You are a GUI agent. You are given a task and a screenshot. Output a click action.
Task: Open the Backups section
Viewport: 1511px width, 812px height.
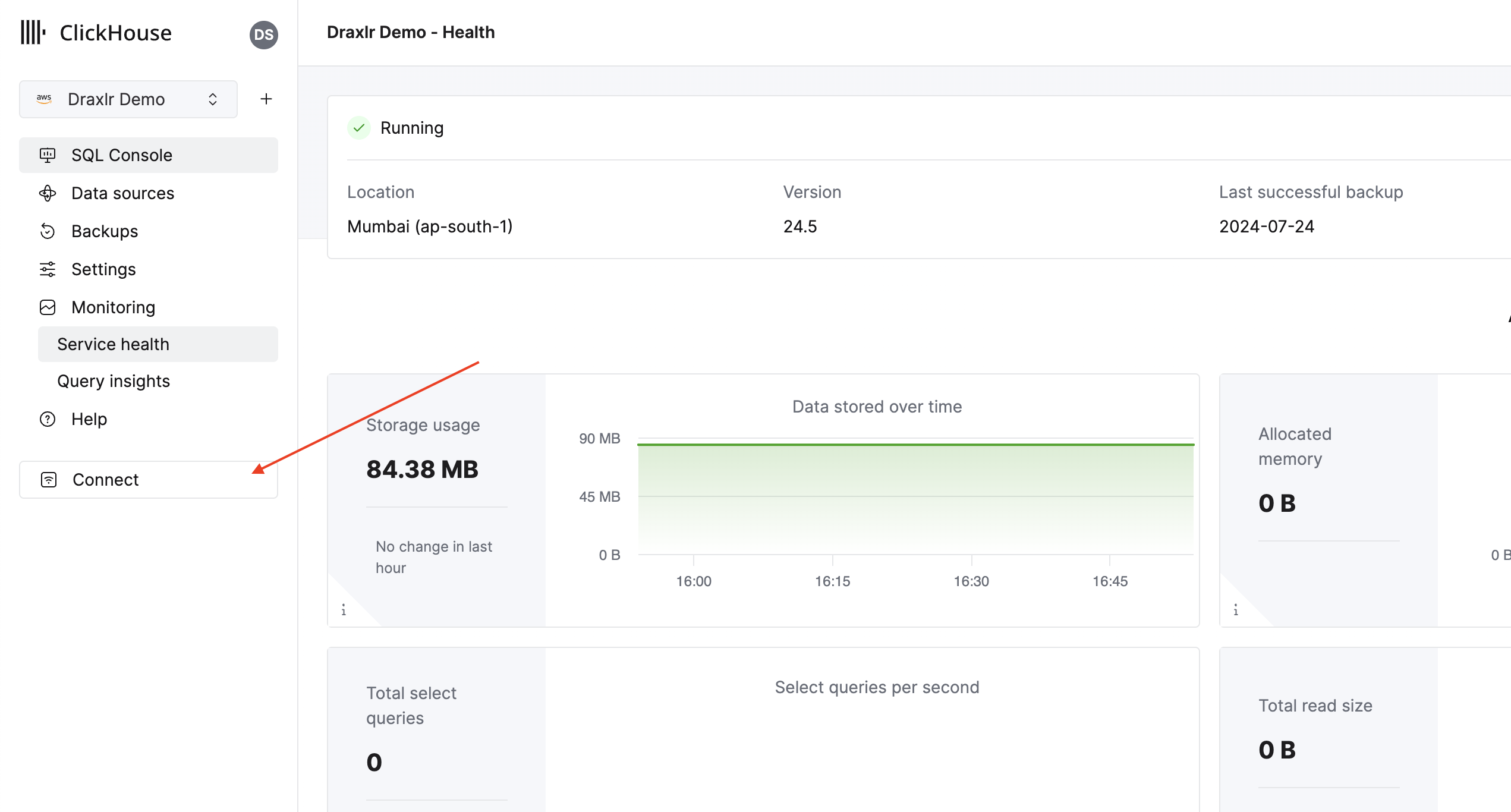[x=149, y=231]
